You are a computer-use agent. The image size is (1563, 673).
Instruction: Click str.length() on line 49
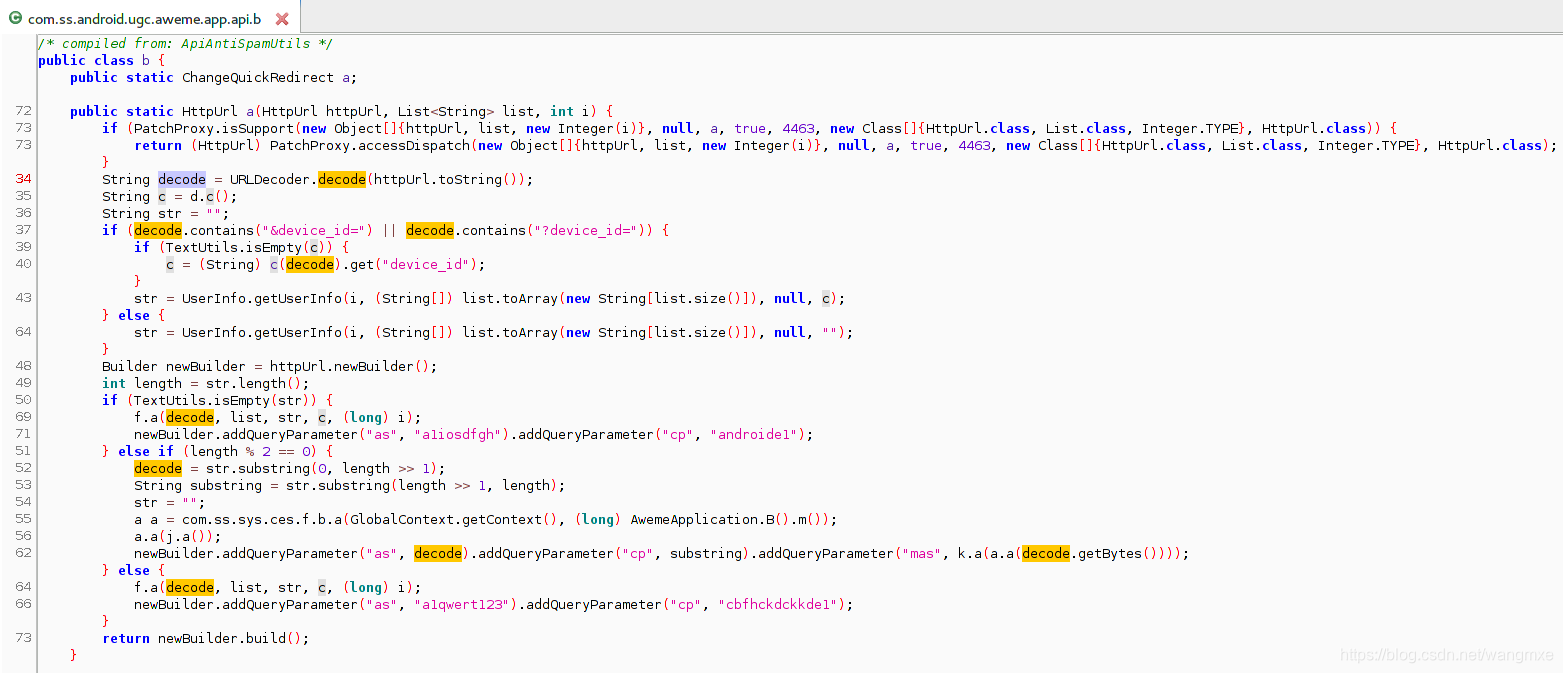pyautogui.click(x=254, y=383)
